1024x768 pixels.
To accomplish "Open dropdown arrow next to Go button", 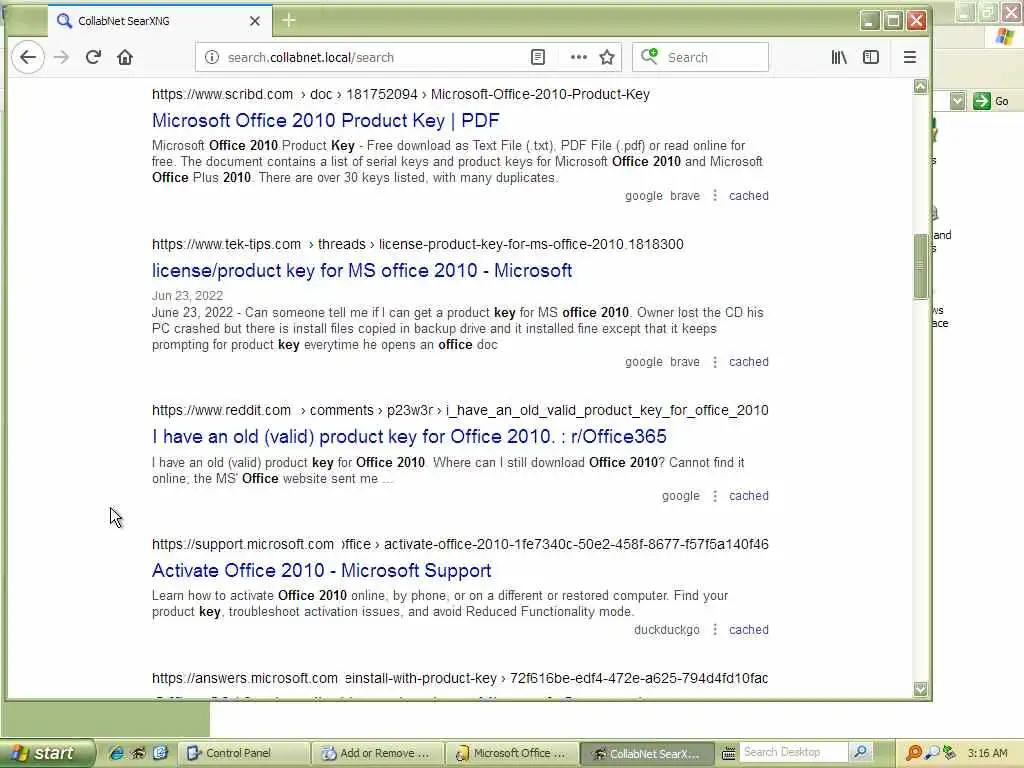I will [x=957, y=101].
